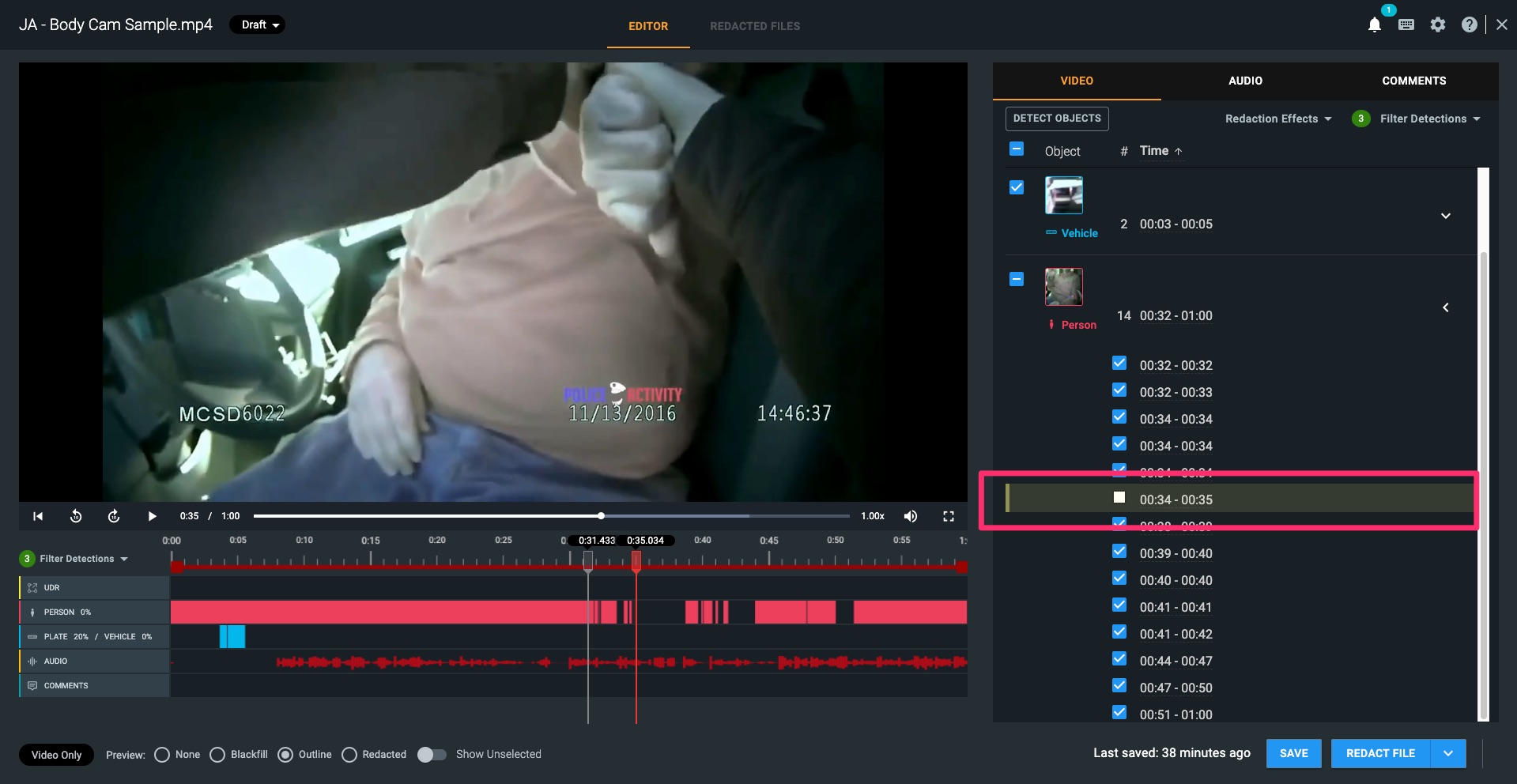The height and width of the screenshot is (784, 1517).
Task: Skip forward 10 seconds in playback
Action: point(114,516)
